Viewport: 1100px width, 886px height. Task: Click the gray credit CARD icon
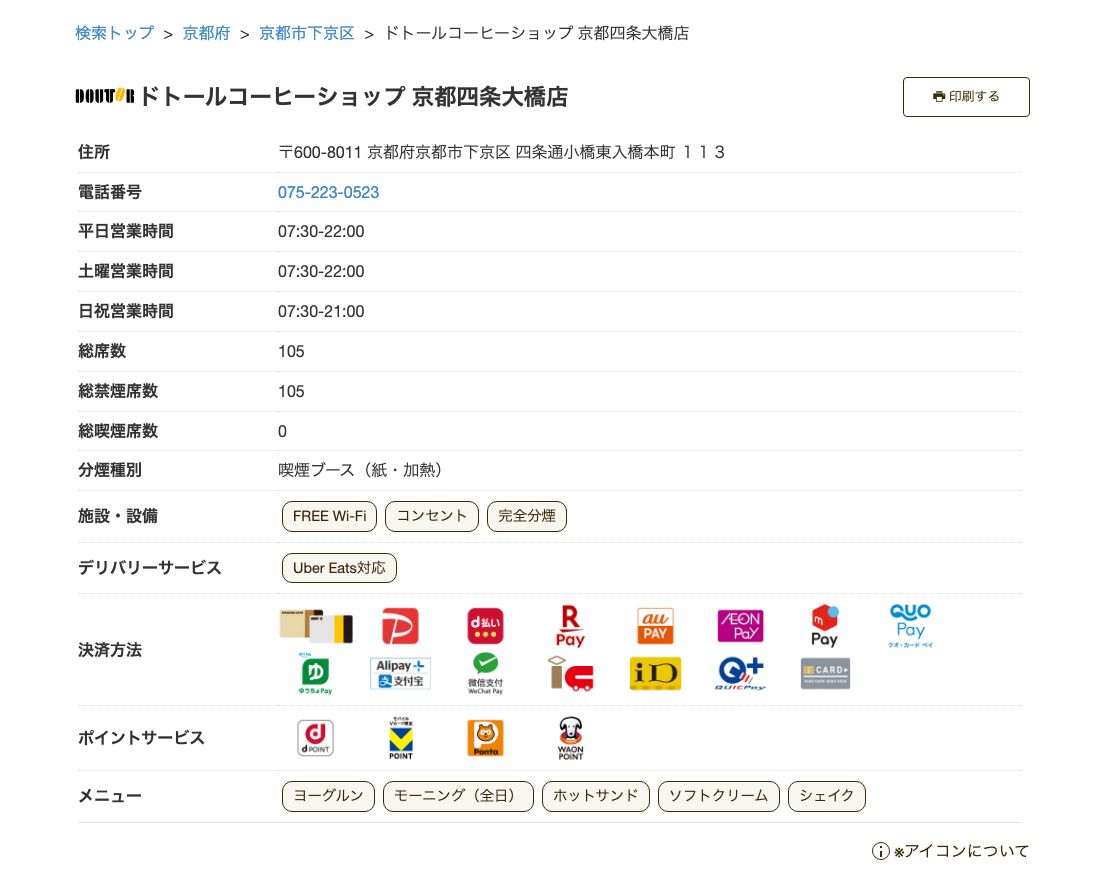point(825,673)
